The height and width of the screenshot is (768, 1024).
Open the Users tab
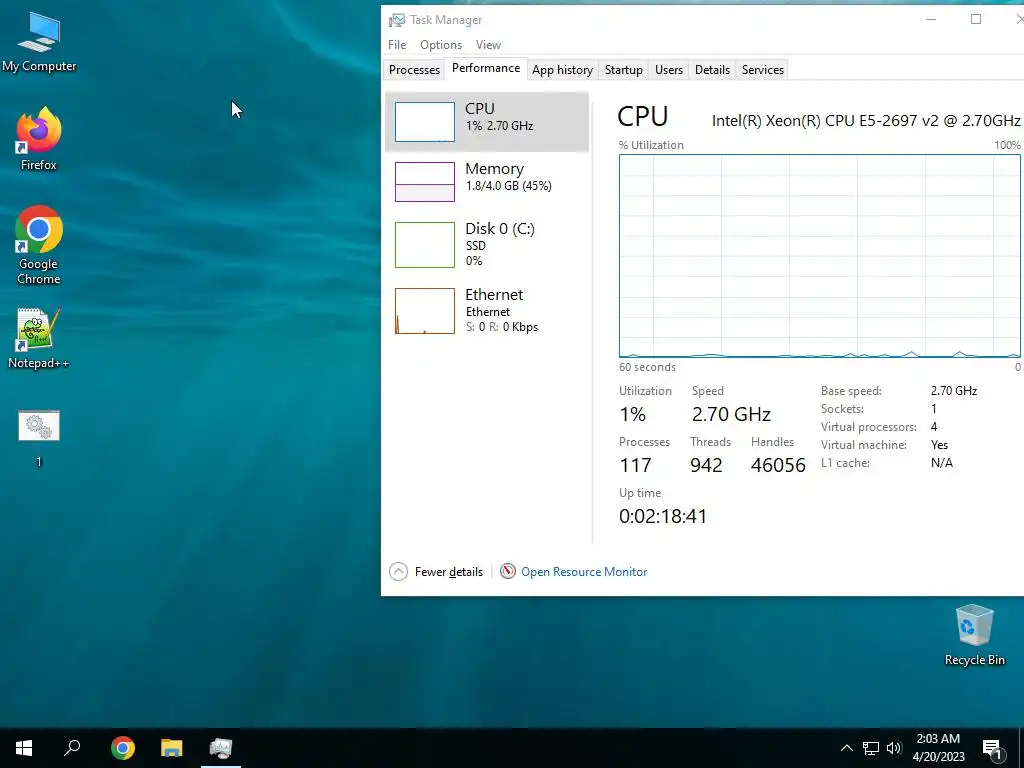[x=669, y=70]
